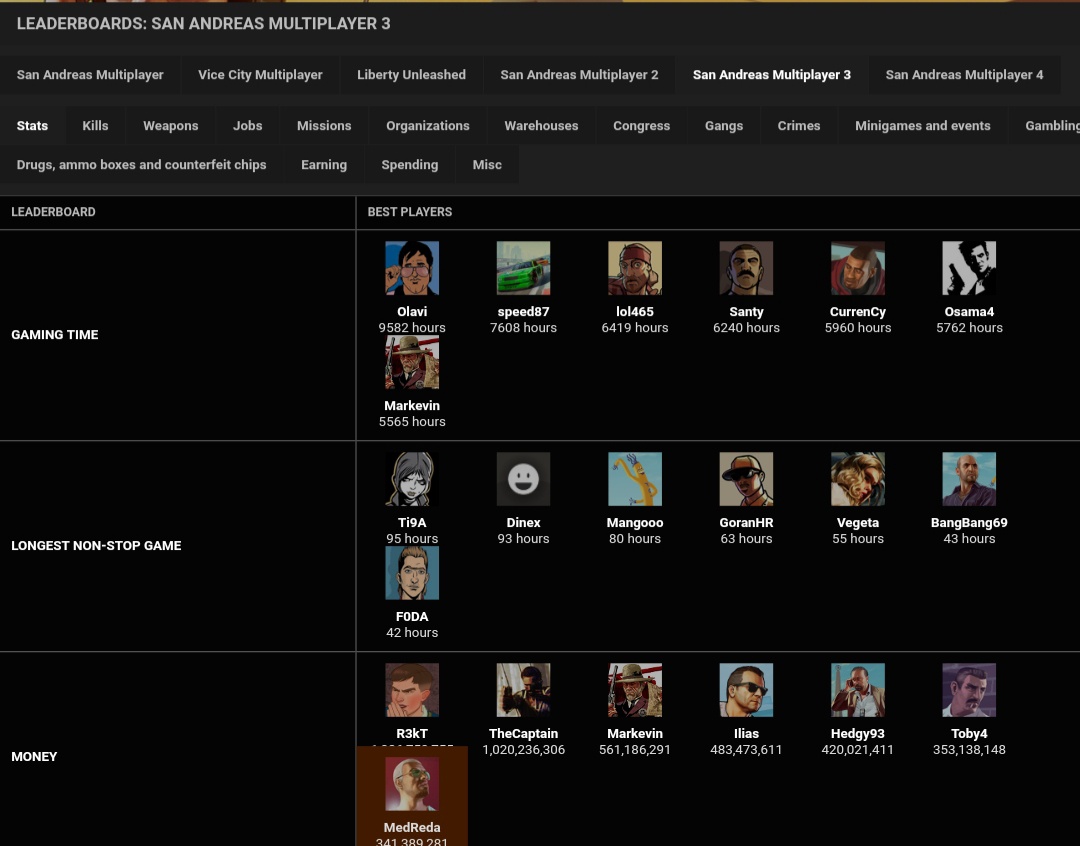The height and width of the screenshot is (846, 1080).
Task: Click the speed87 player name
Action: point(523,311)
